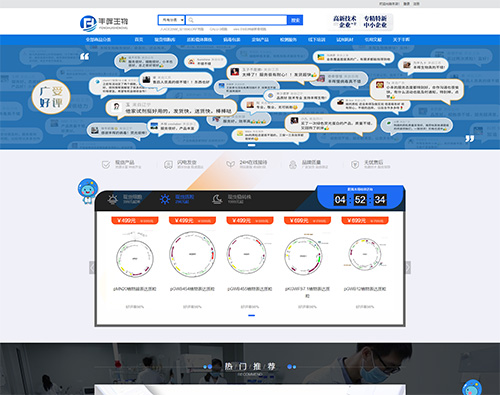The width and height of the screenshot is (500, 395).
Task: Open the first hot-search keyword link below search
Action: click(182, 29)
